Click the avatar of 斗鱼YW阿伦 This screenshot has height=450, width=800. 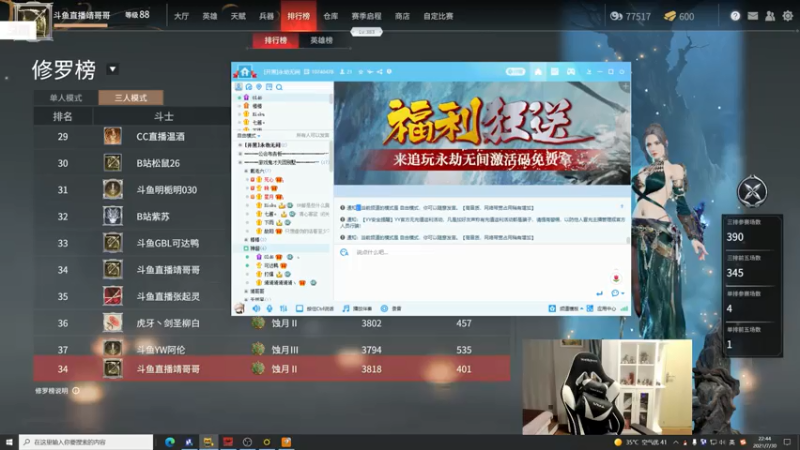tap(113, 348)
